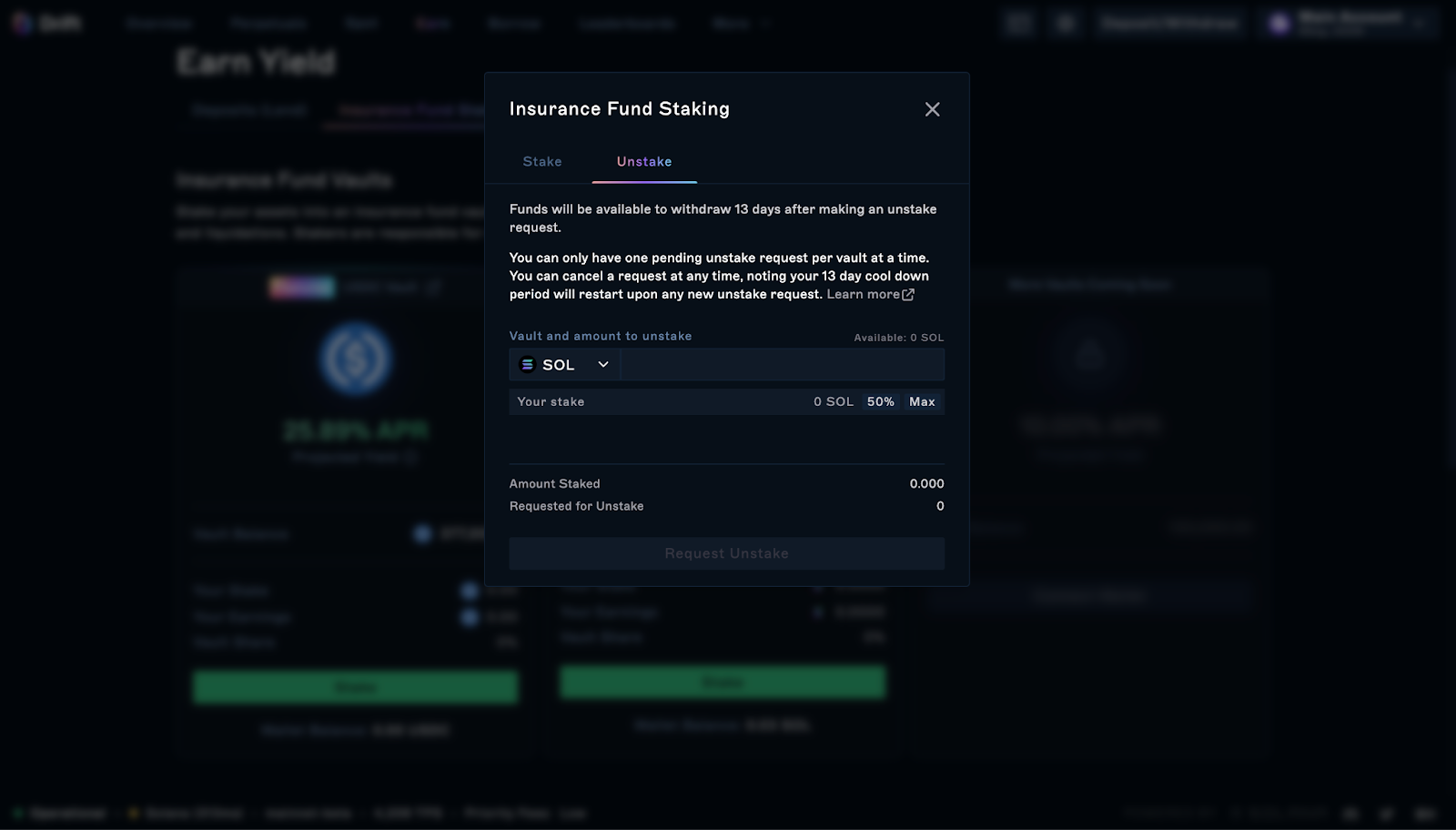Image resolution: width=1456 pixels, height=830 pixels.
Task: Click the info icon beside Projected Yield
Action: click(411, 457)
